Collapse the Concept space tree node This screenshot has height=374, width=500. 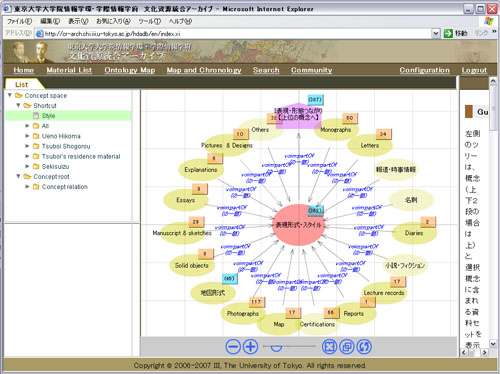point(10,95)
